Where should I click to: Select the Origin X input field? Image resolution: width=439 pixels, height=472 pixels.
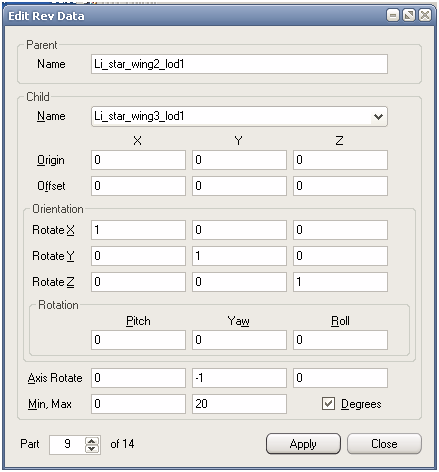click(x=138, y=160)
